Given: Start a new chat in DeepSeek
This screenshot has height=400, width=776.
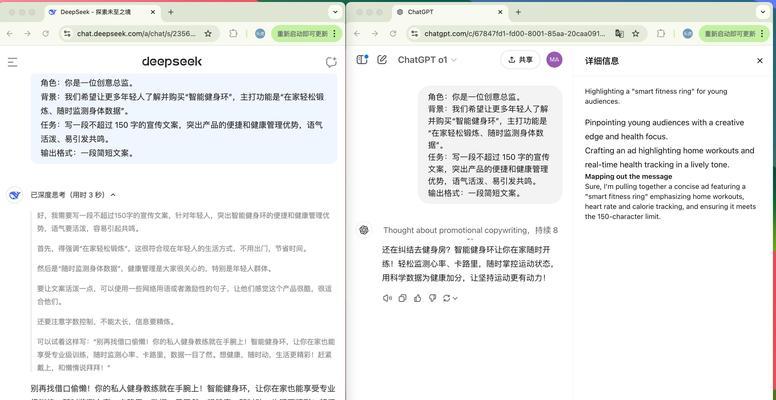Looking at the screenshot, I should (x=331, y=62).
